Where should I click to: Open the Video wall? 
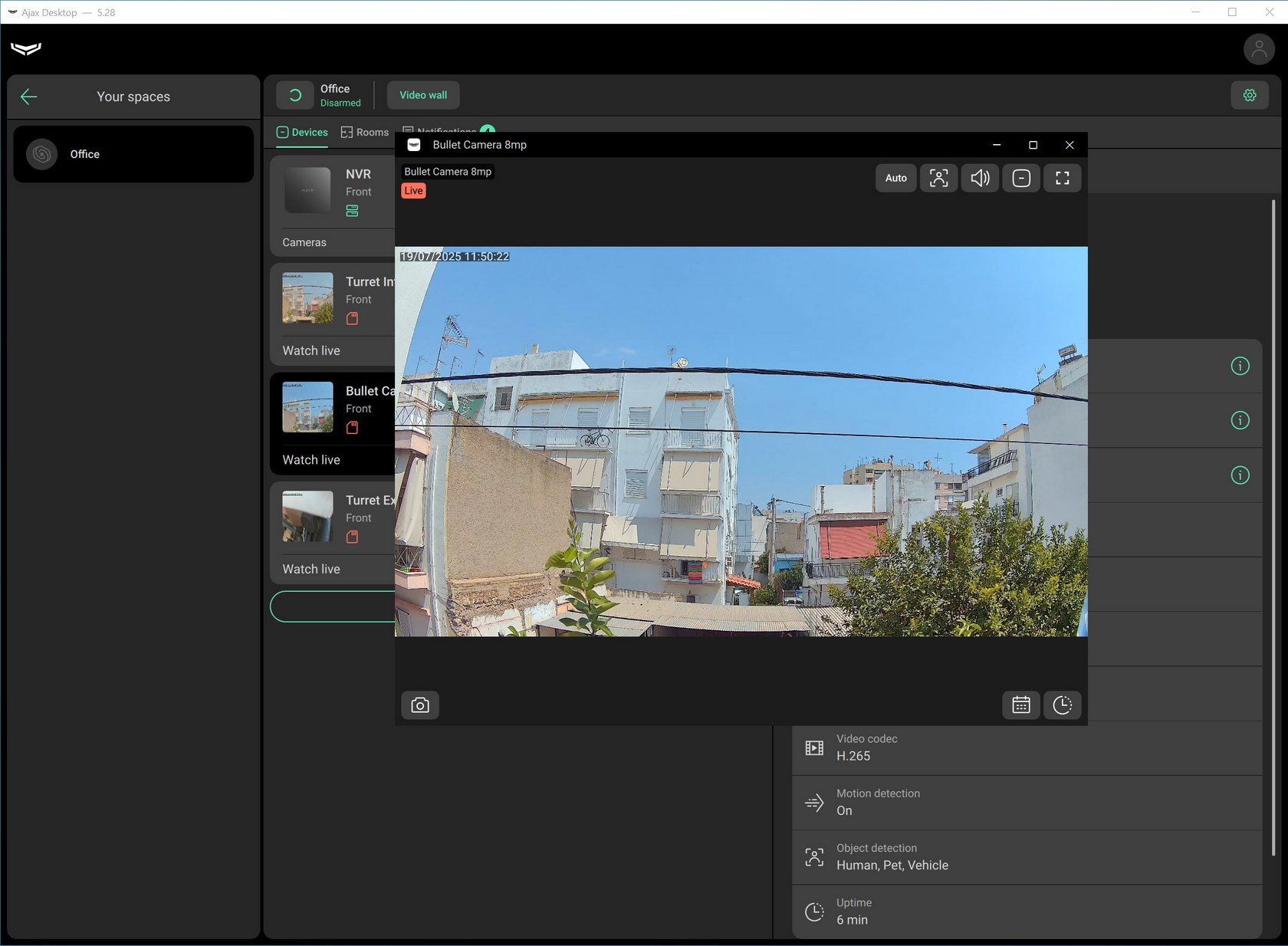(x=423, y=95)
